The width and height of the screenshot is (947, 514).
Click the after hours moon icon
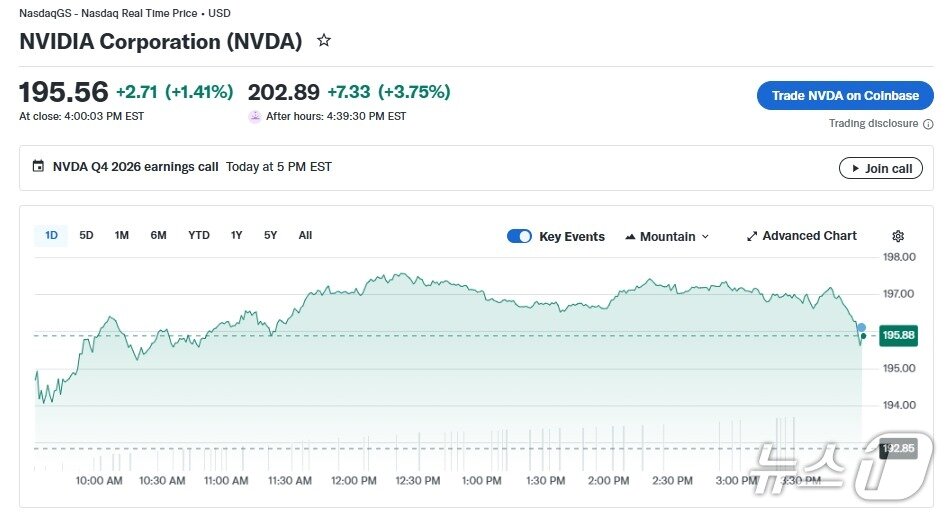(x=255, y=116)
